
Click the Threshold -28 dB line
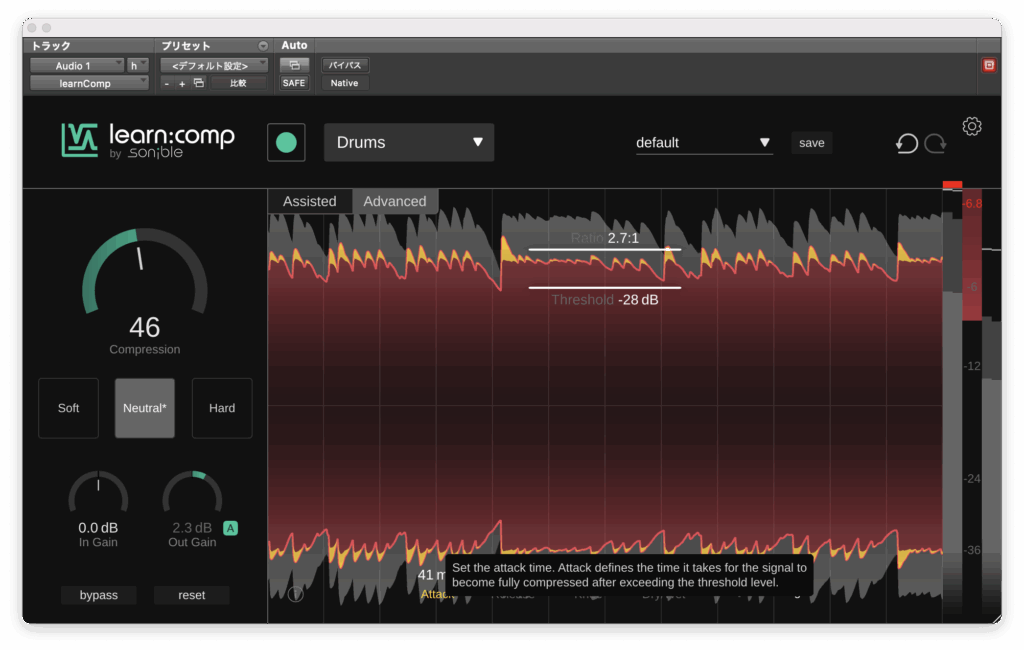pos(604,287)
